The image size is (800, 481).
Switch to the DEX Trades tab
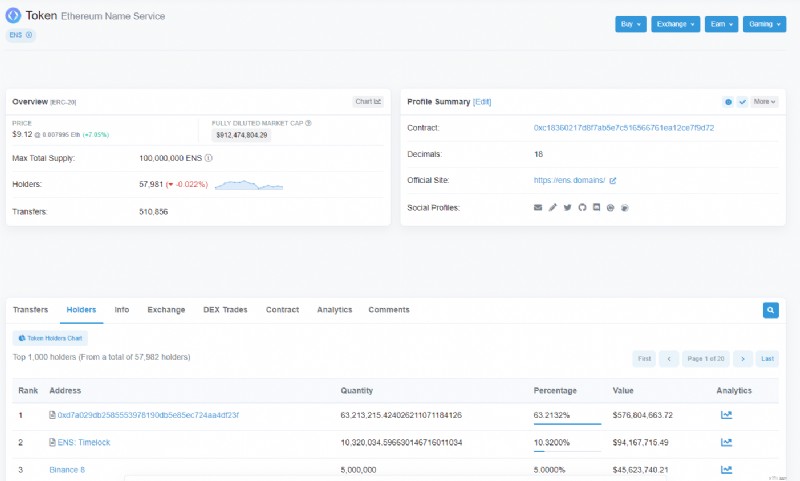tap(225, 310)
